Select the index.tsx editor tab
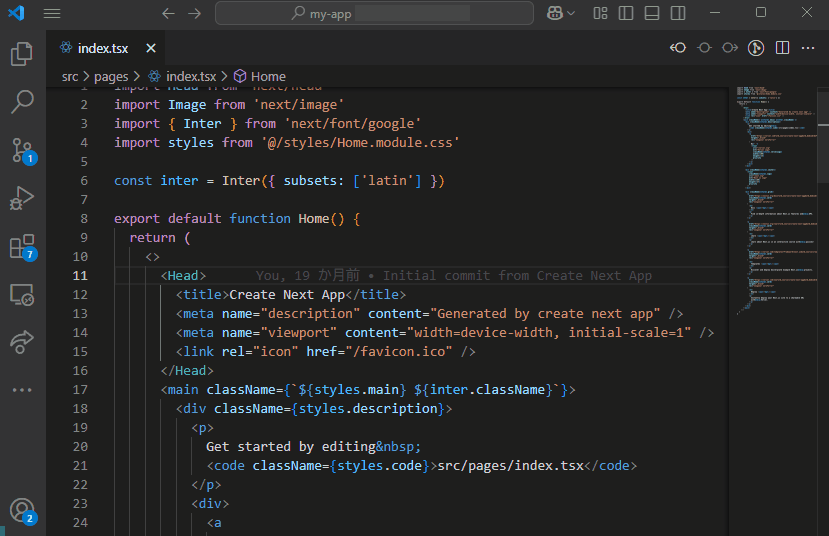 tap(106, 48)
